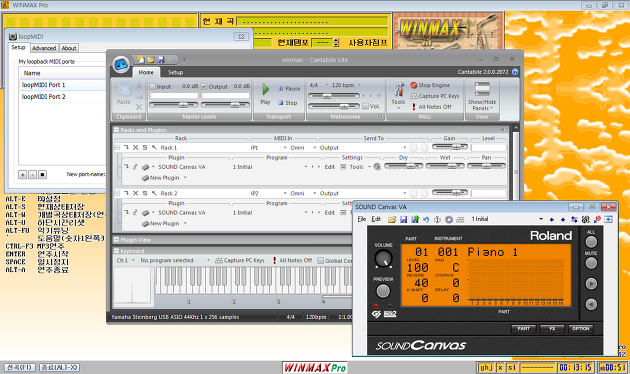This screenshot has width=630, height=374.
Task: Open the Tools icon in Misc group
Action: [399, 95]
